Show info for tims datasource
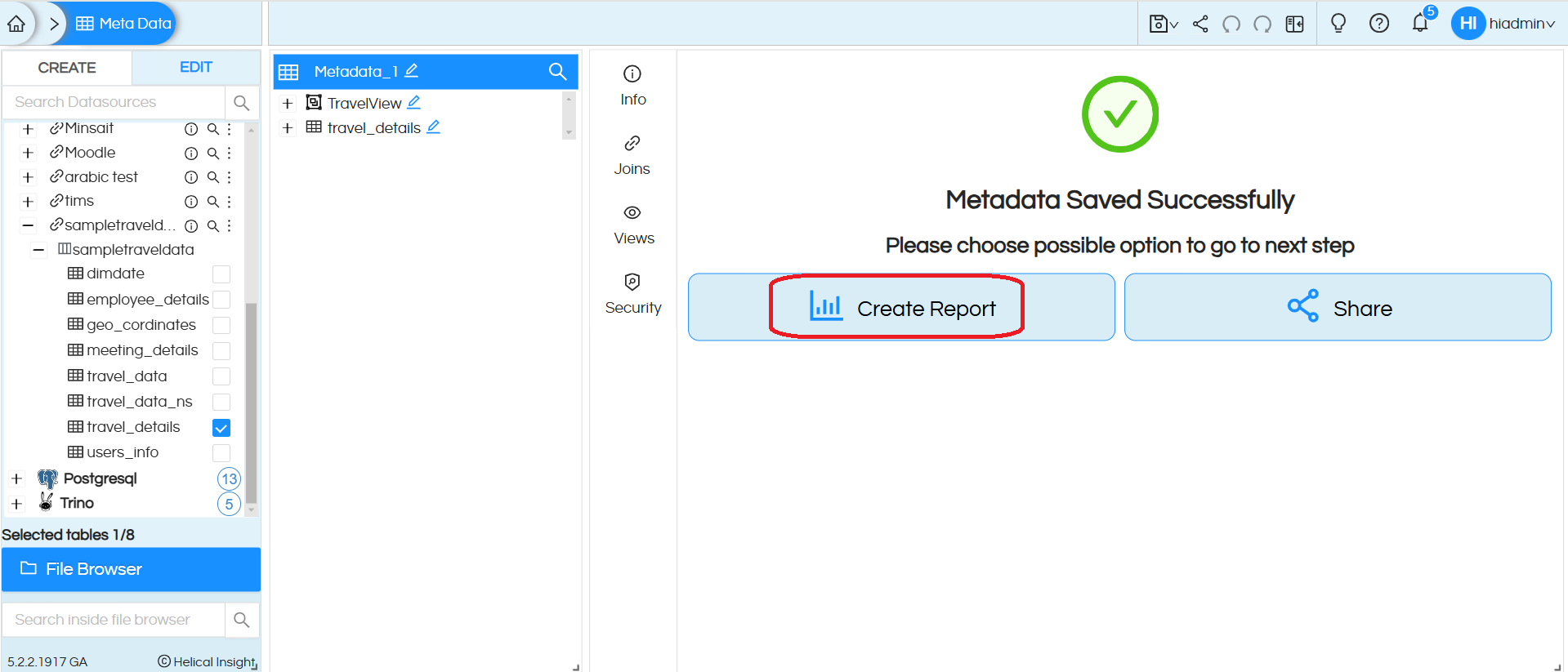 click(x=191, y=202)
